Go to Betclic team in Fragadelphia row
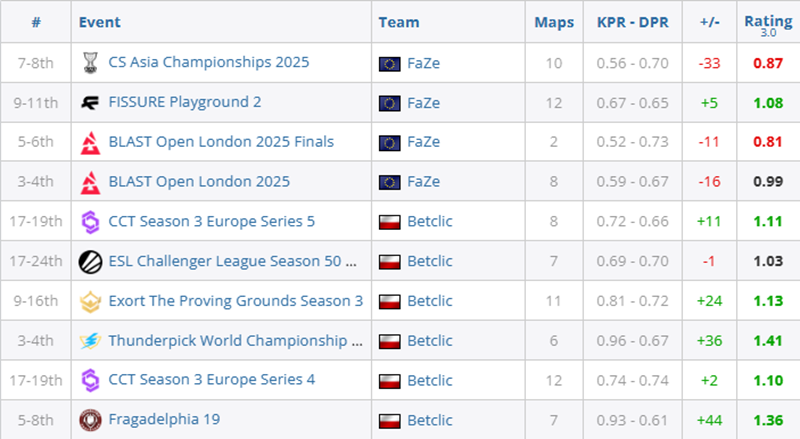800x439 pixels. 430,420
